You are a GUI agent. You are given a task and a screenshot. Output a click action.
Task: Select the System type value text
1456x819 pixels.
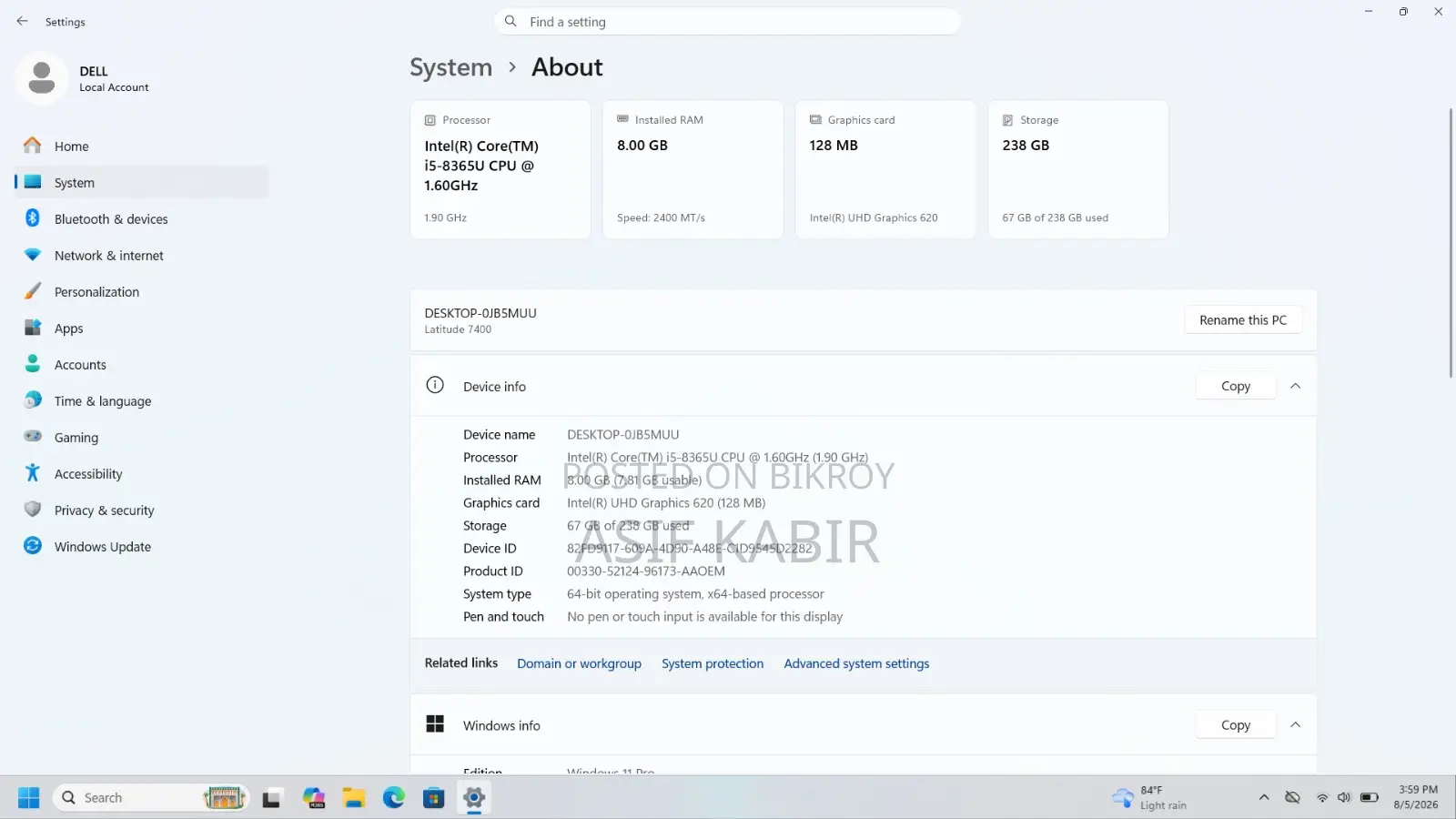click(695, 594)
